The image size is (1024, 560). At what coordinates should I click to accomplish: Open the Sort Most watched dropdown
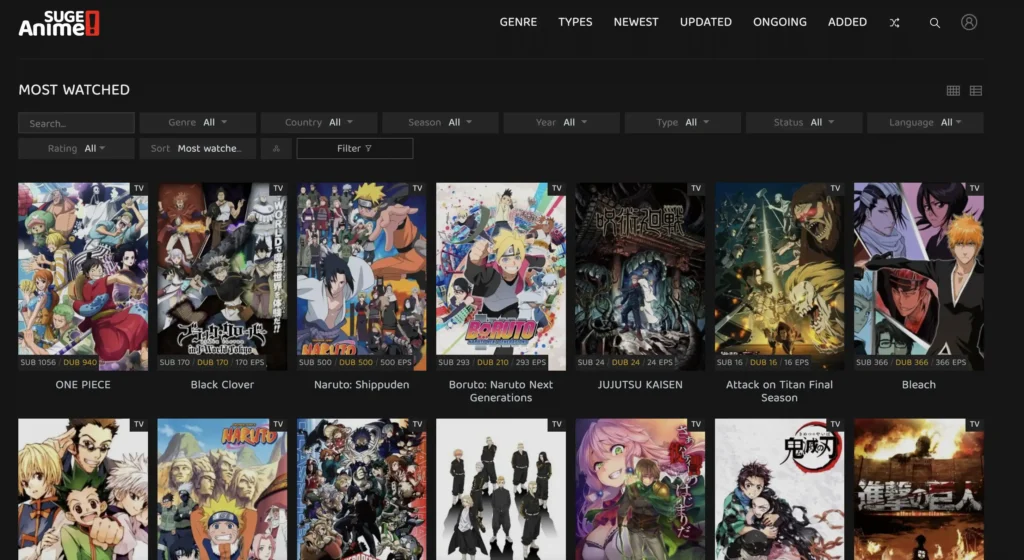(x=198, y=149)
